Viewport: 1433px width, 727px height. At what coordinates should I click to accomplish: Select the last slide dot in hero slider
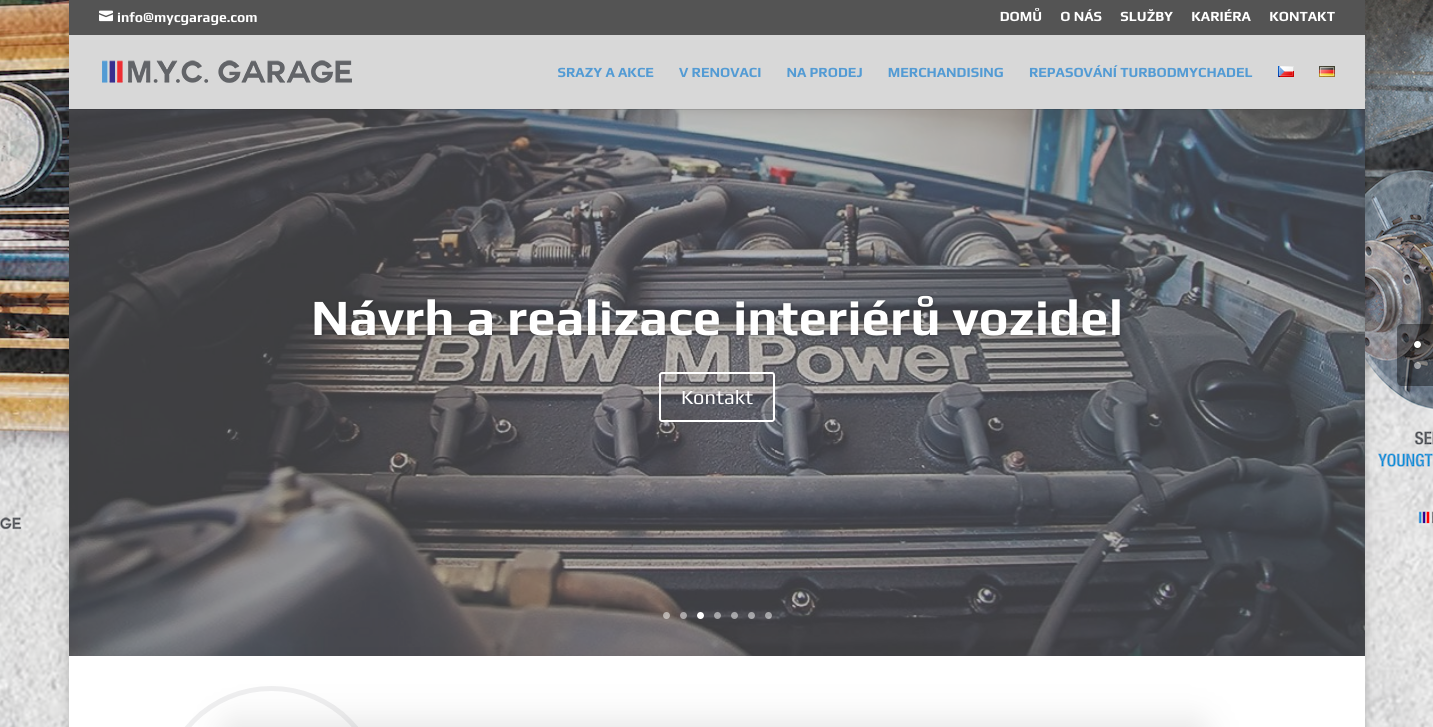768,615
